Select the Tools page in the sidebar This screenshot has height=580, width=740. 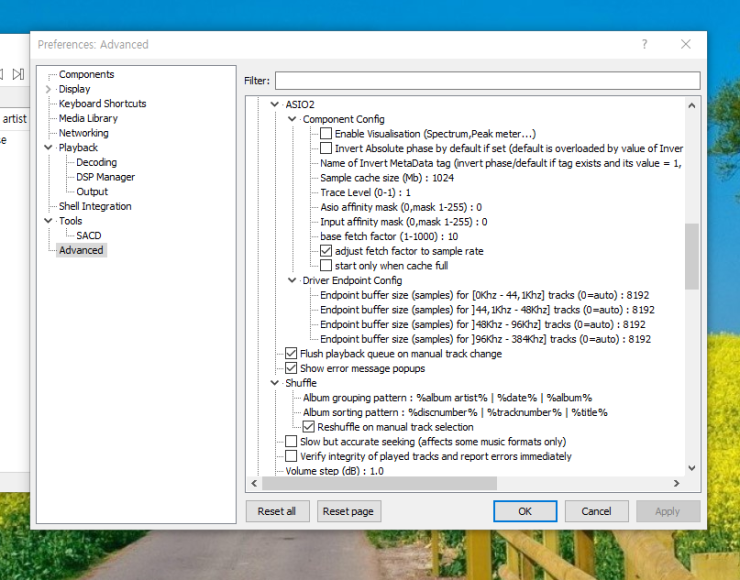point(70,221)
